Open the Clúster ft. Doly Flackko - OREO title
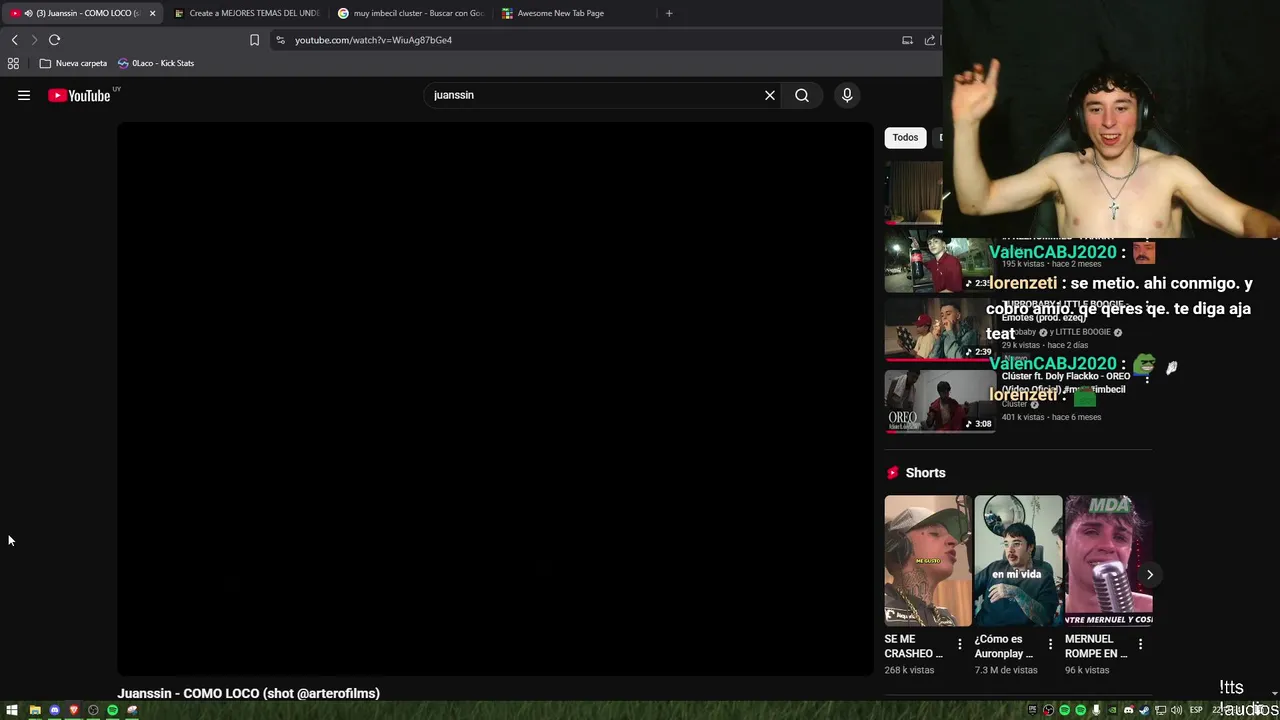Screen dimensions: 1280x720 [x=1066, y=382]
